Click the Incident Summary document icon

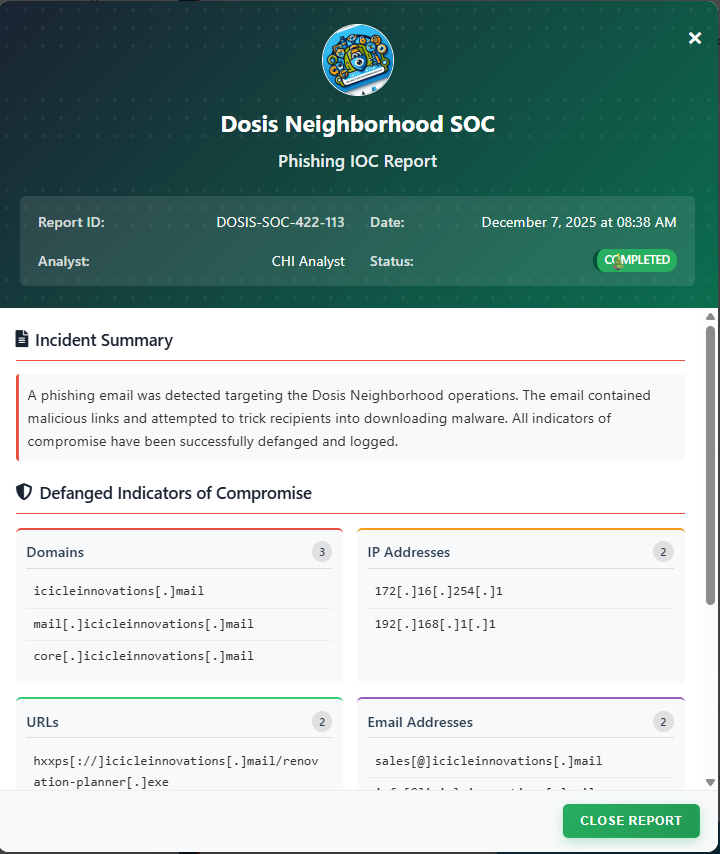point(22,340)
